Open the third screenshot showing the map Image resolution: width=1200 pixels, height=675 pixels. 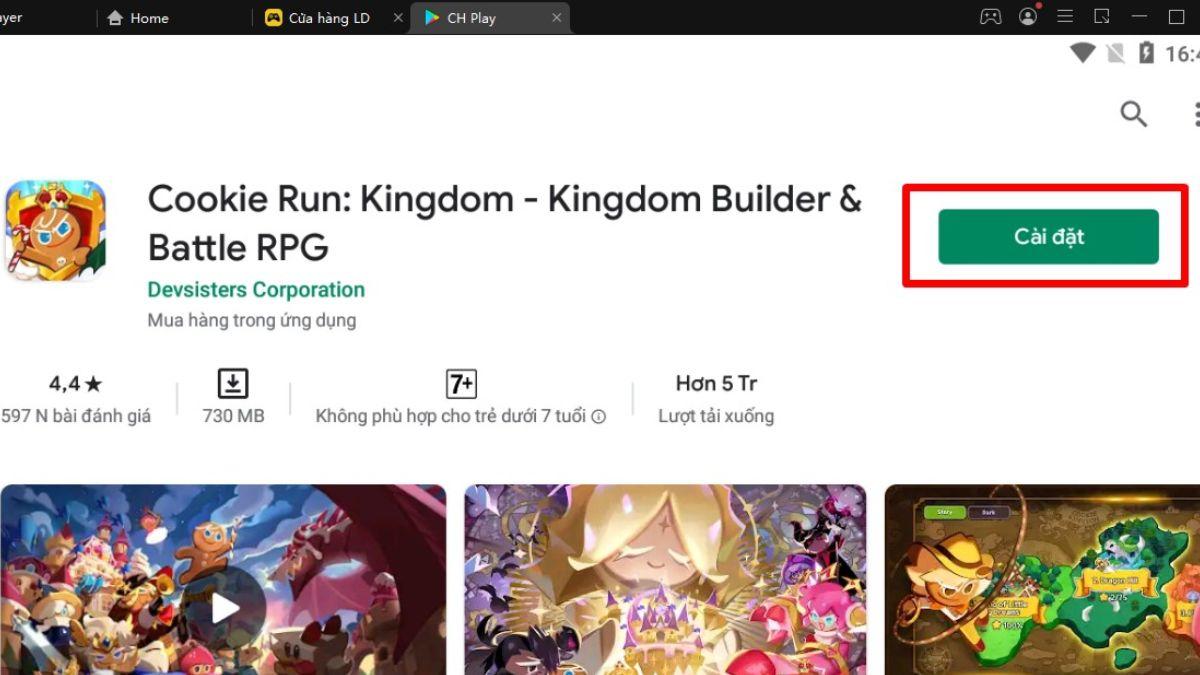[x=1042, y=580]
